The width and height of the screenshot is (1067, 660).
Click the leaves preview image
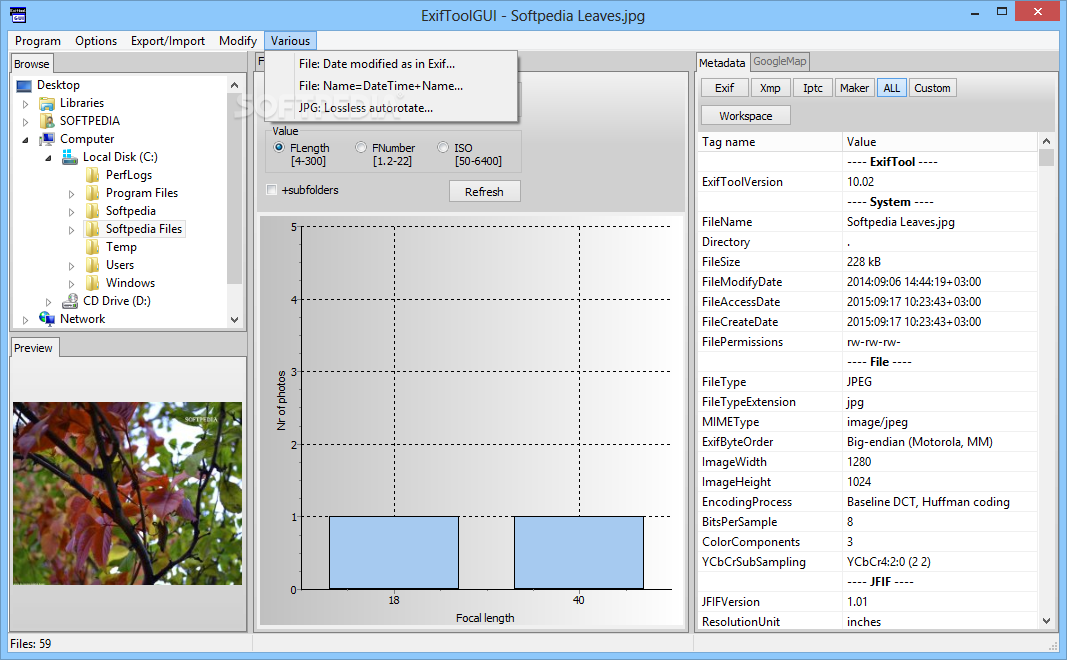click(127, 493)
